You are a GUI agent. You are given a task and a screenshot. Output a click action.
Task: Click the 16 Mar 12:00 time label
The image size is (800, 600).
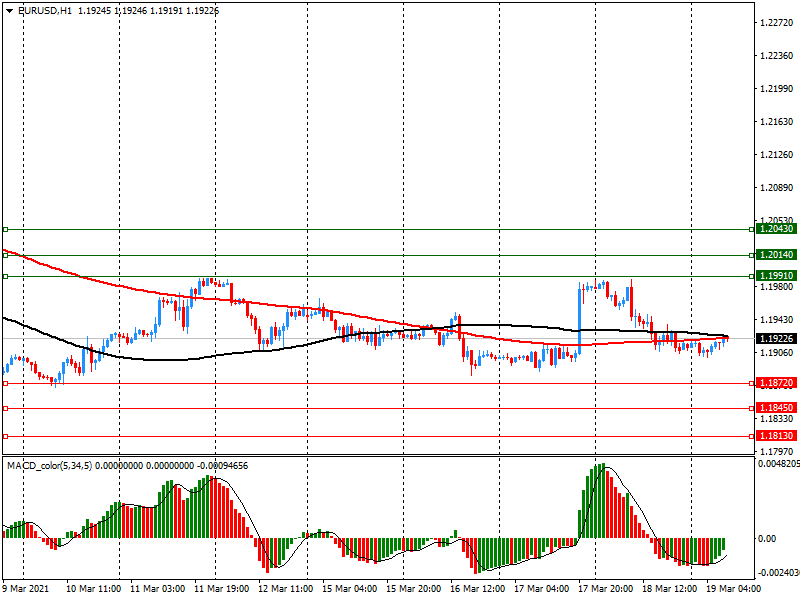pyautogui.click(x=478, y=588)
